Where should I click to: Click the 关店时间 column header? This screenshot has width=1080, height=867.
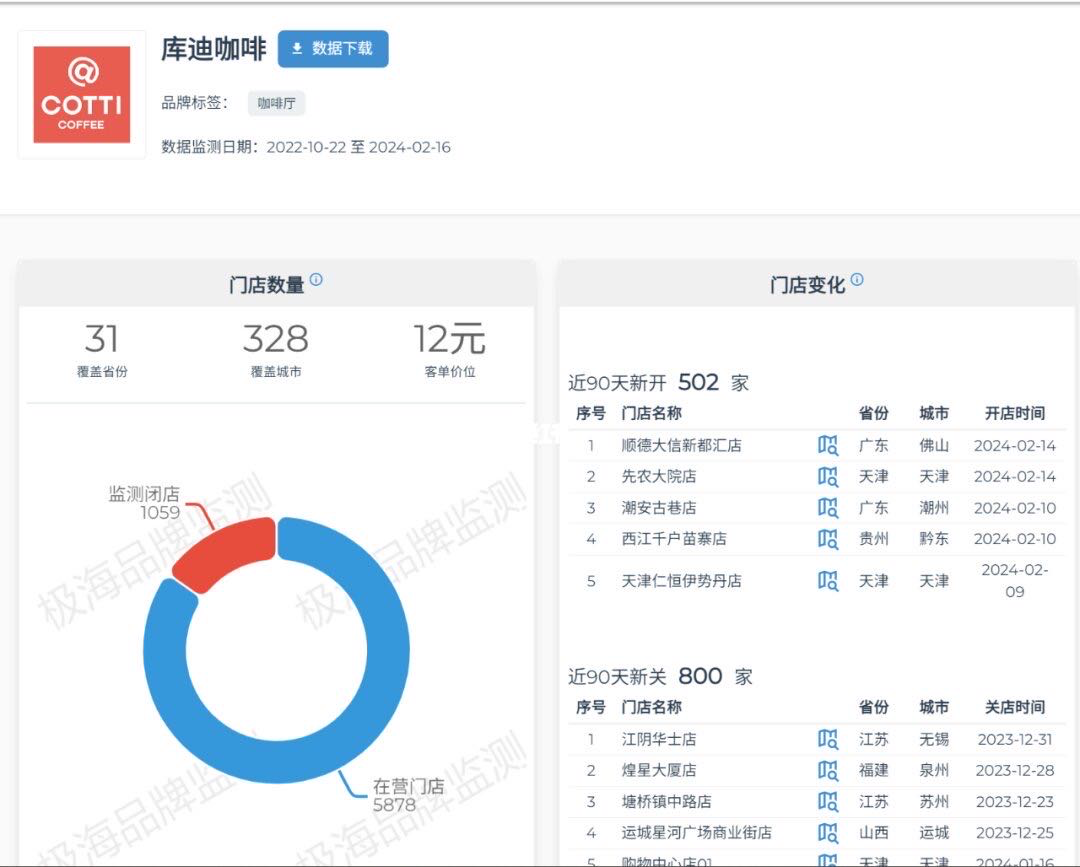pyautogui.click(x=1014, y=707)
